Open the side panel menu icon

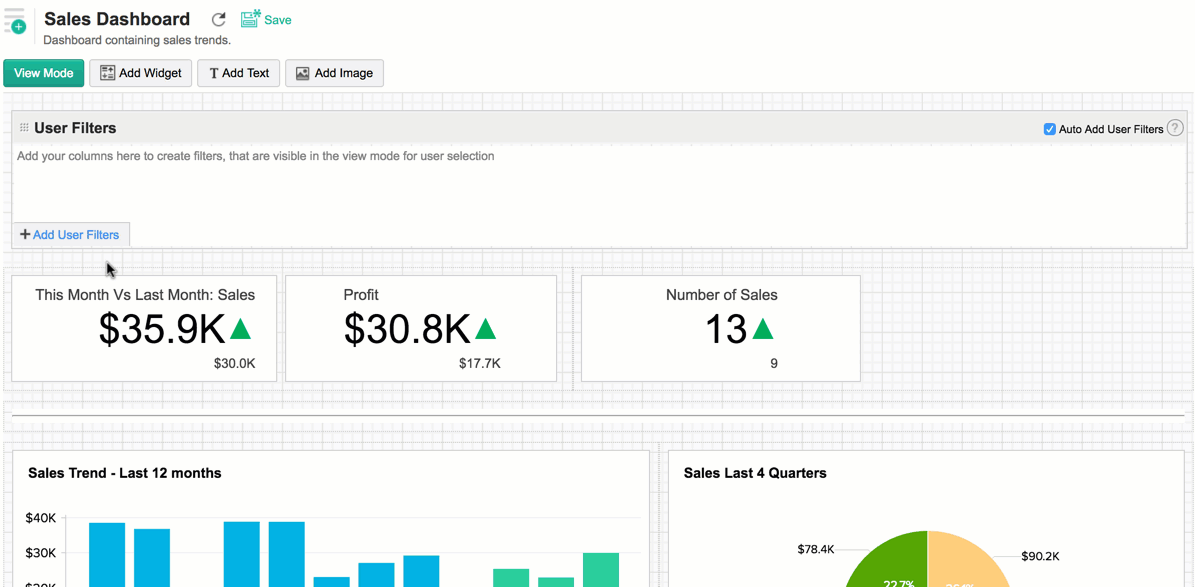coord(15,20)
